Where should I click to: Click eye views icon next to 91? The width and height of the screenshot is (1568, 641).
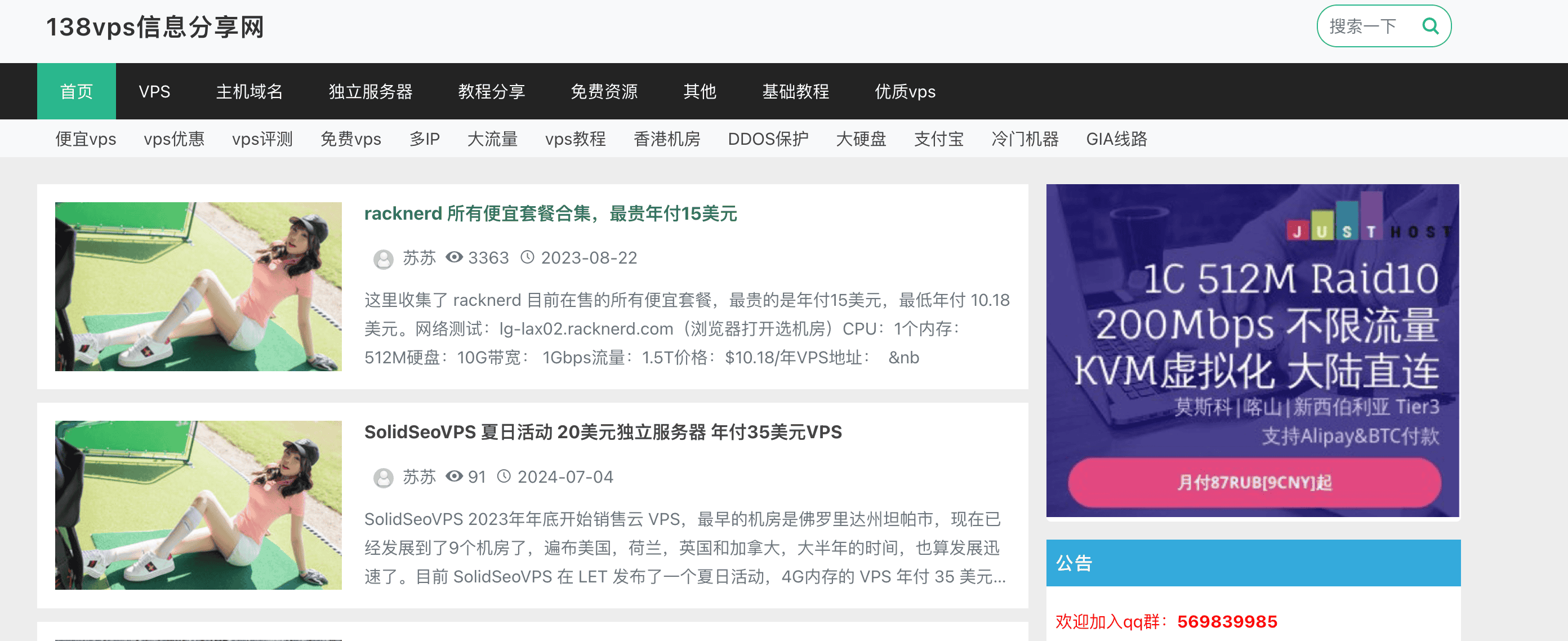[x=454, y=477]
